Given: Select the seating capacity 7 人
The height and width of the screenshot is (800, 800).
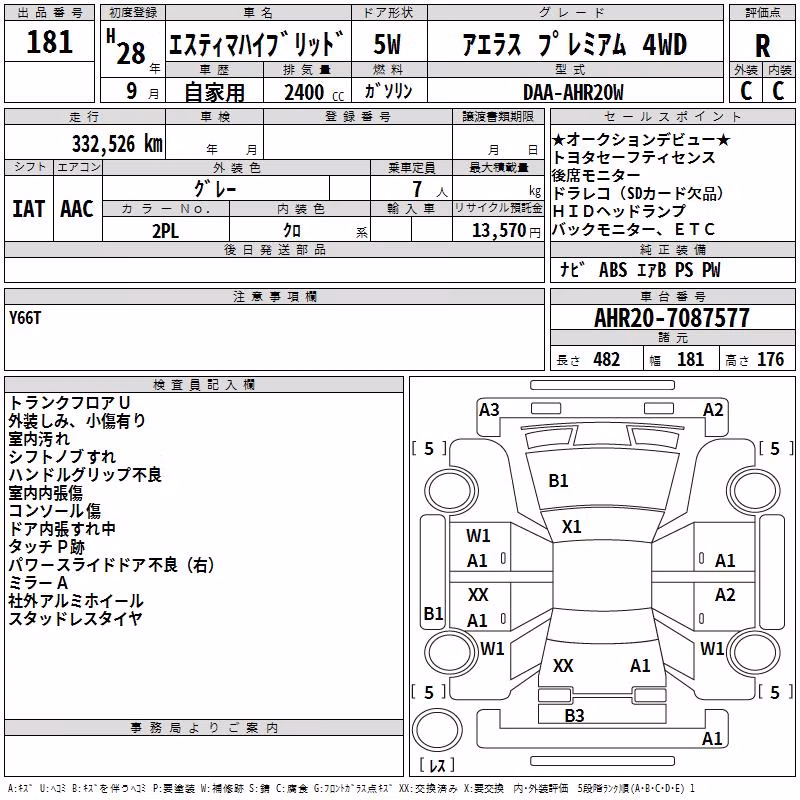Looking at the screenshot, I should [430, 189].
